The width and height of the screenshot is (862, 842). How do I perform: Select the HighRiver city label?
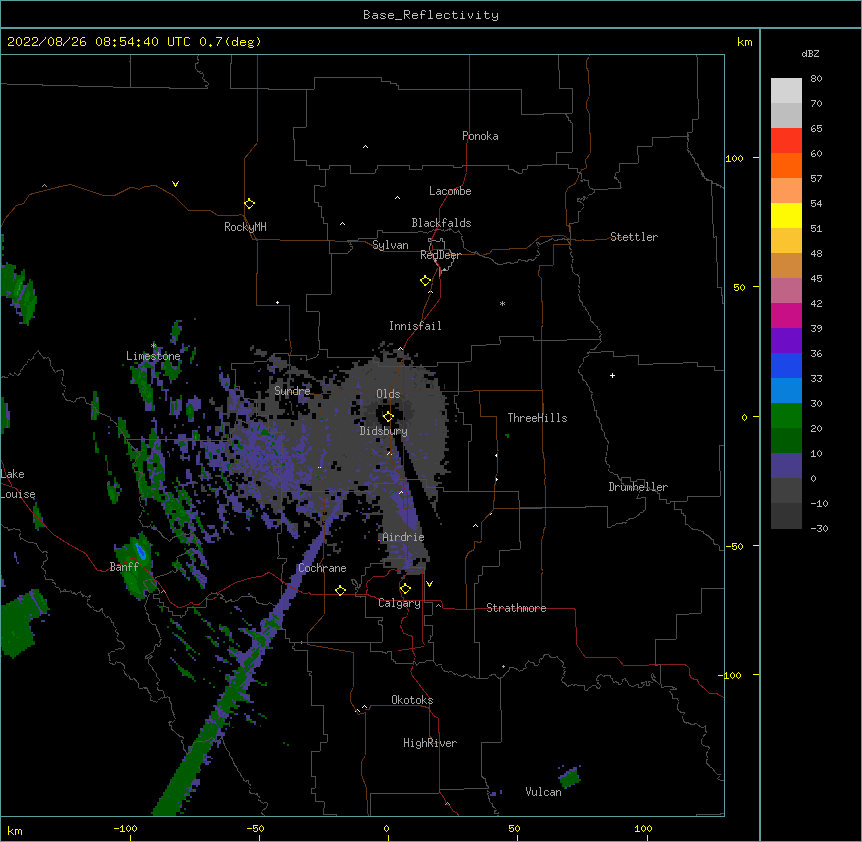click(430, 743)
